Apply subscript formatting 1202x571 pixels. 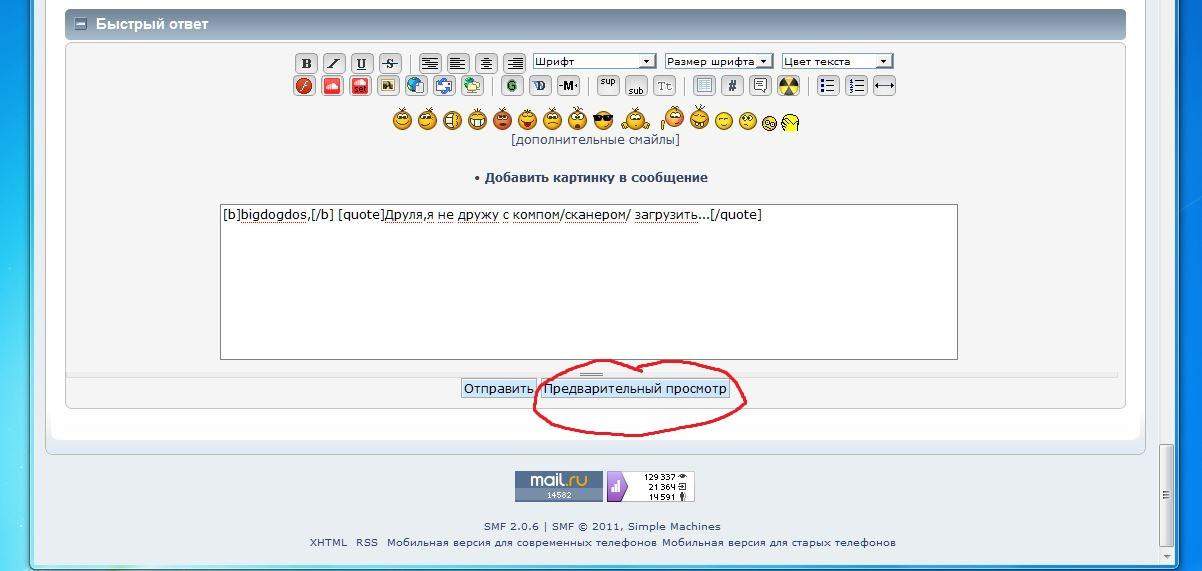pos(636,86)
